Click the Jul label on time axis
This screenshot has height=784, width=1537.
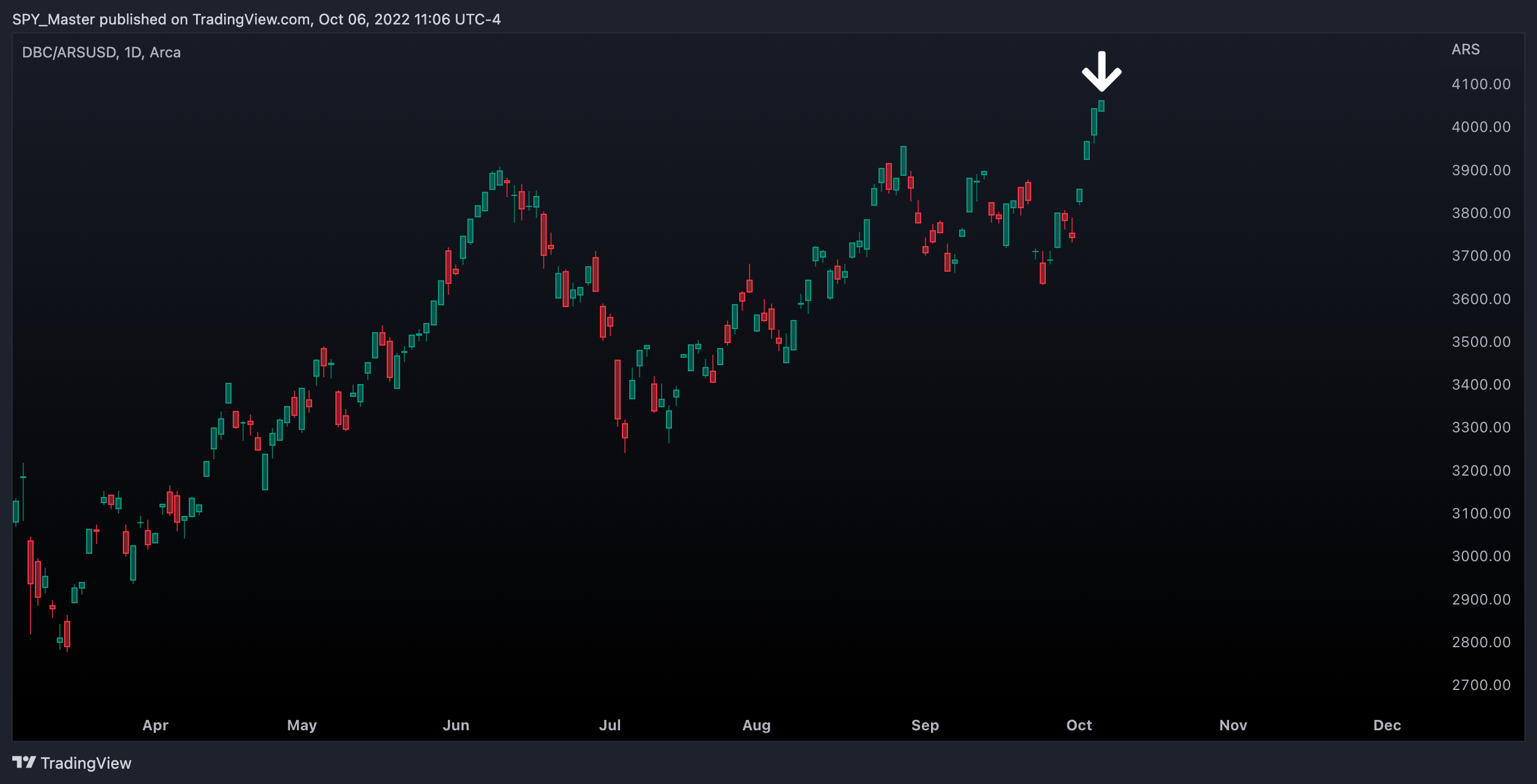click(x=610, y=725)
